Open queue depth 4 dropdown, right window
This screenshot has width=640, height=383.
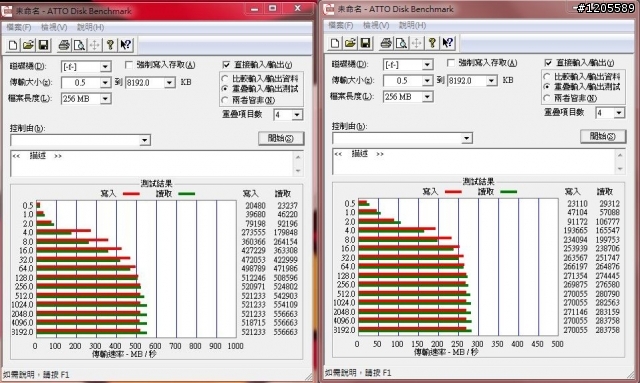pos(619,113)
